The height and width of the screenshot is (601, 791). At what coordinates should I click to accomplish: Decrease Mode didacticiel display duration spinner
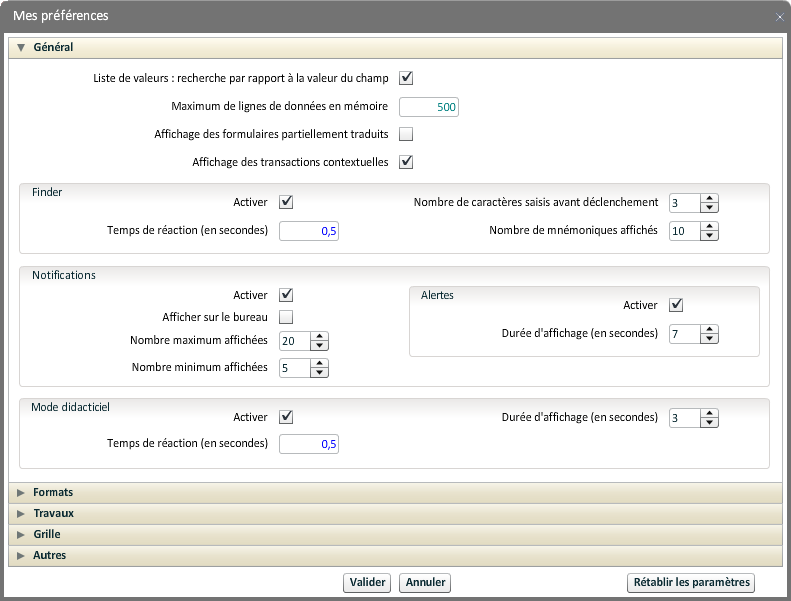point(709,423)
